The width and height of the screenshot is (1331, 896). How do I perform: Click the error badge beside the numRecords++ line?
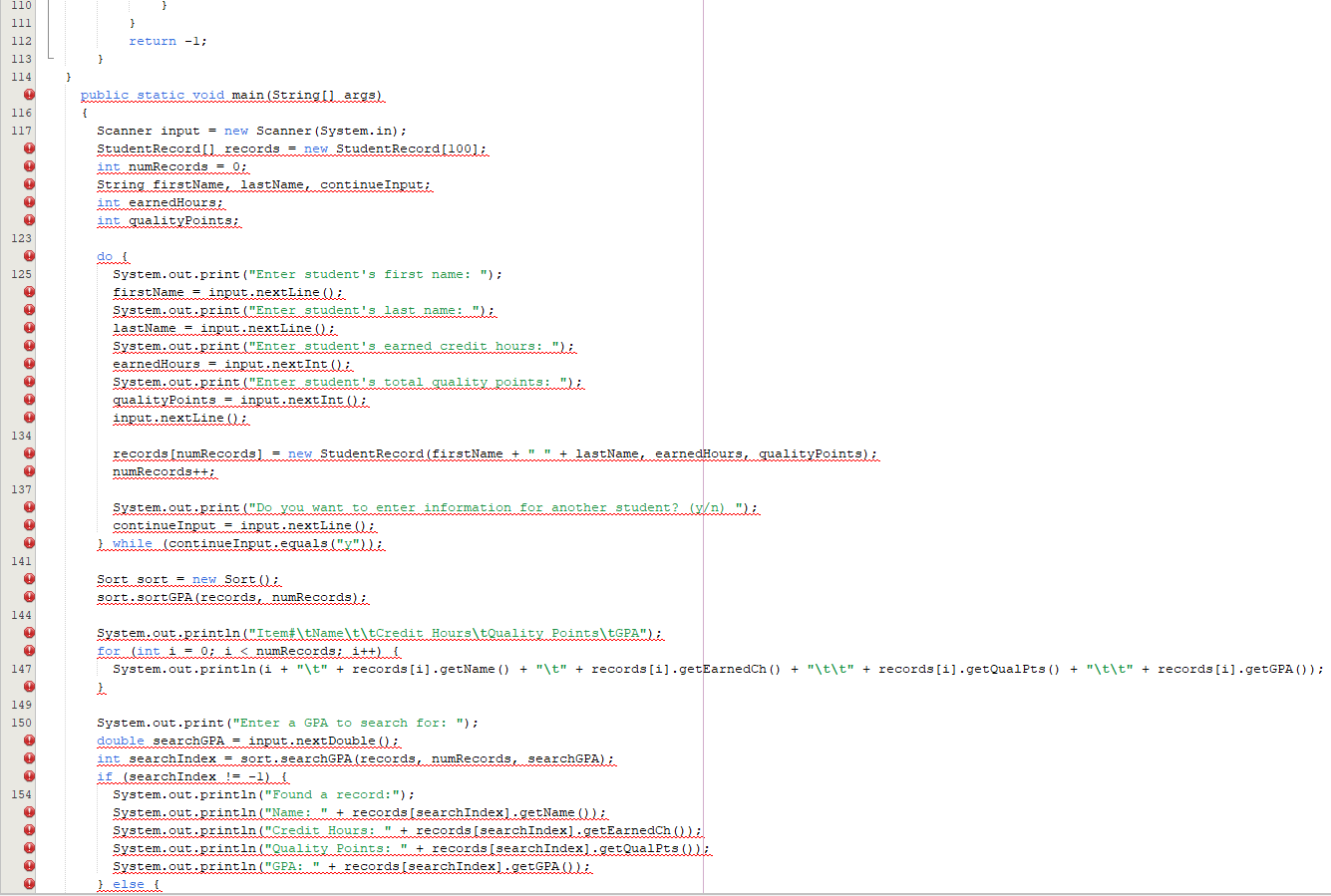29,471
